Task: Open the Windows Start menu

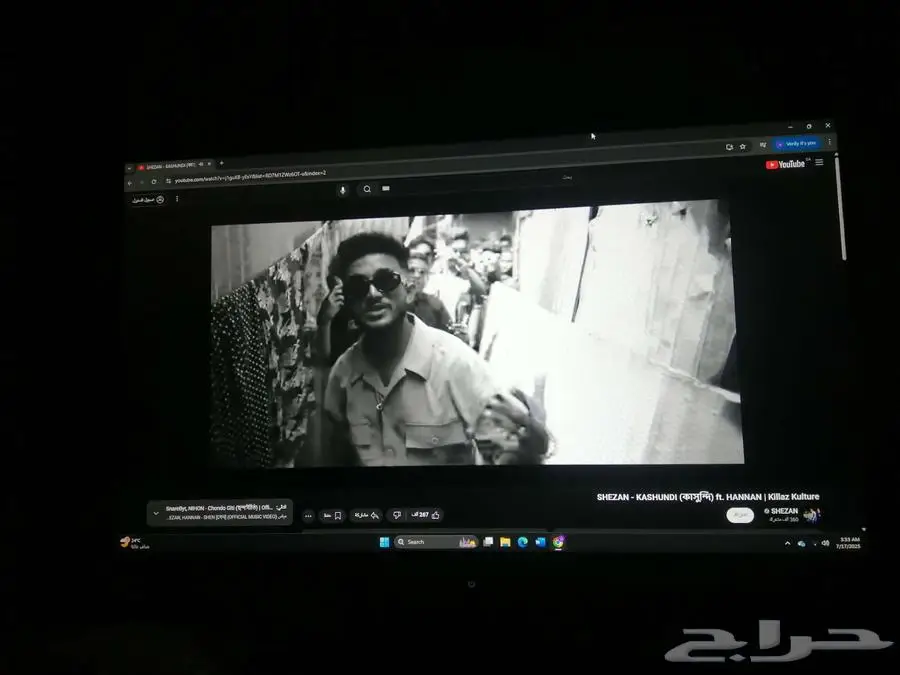Action: pyautogui.click(x=384, y=542)
